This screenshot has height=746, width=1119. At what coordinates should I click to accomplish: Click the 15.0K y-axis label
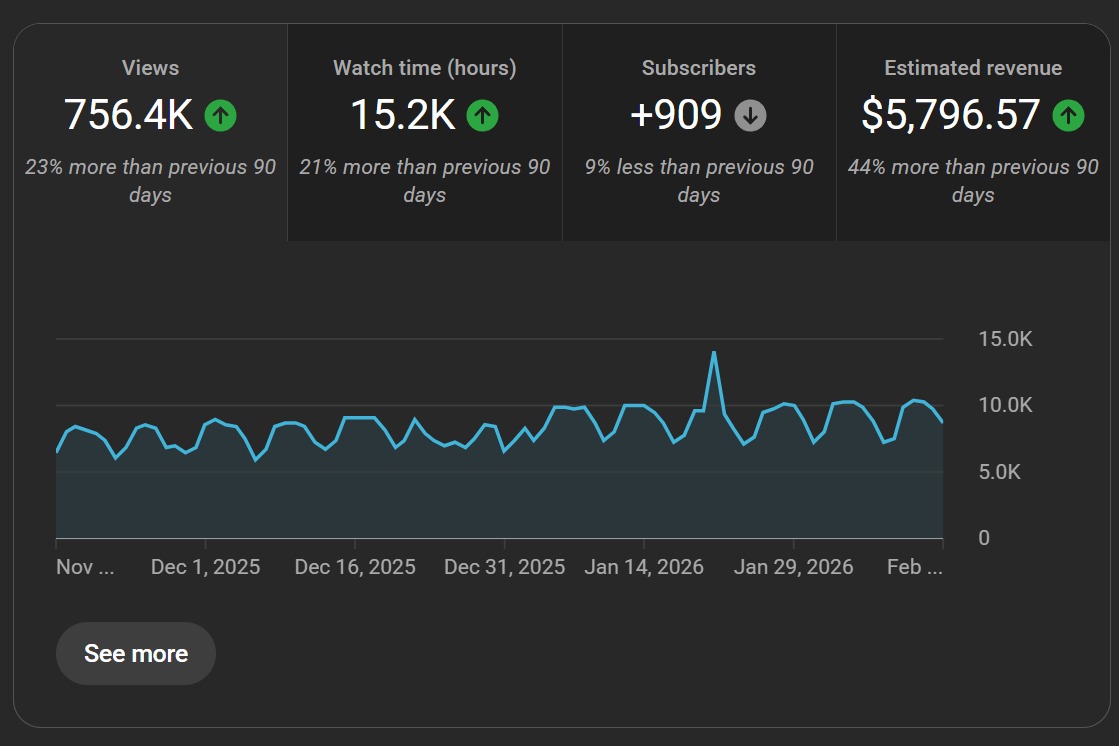[x=1004, y=339]
